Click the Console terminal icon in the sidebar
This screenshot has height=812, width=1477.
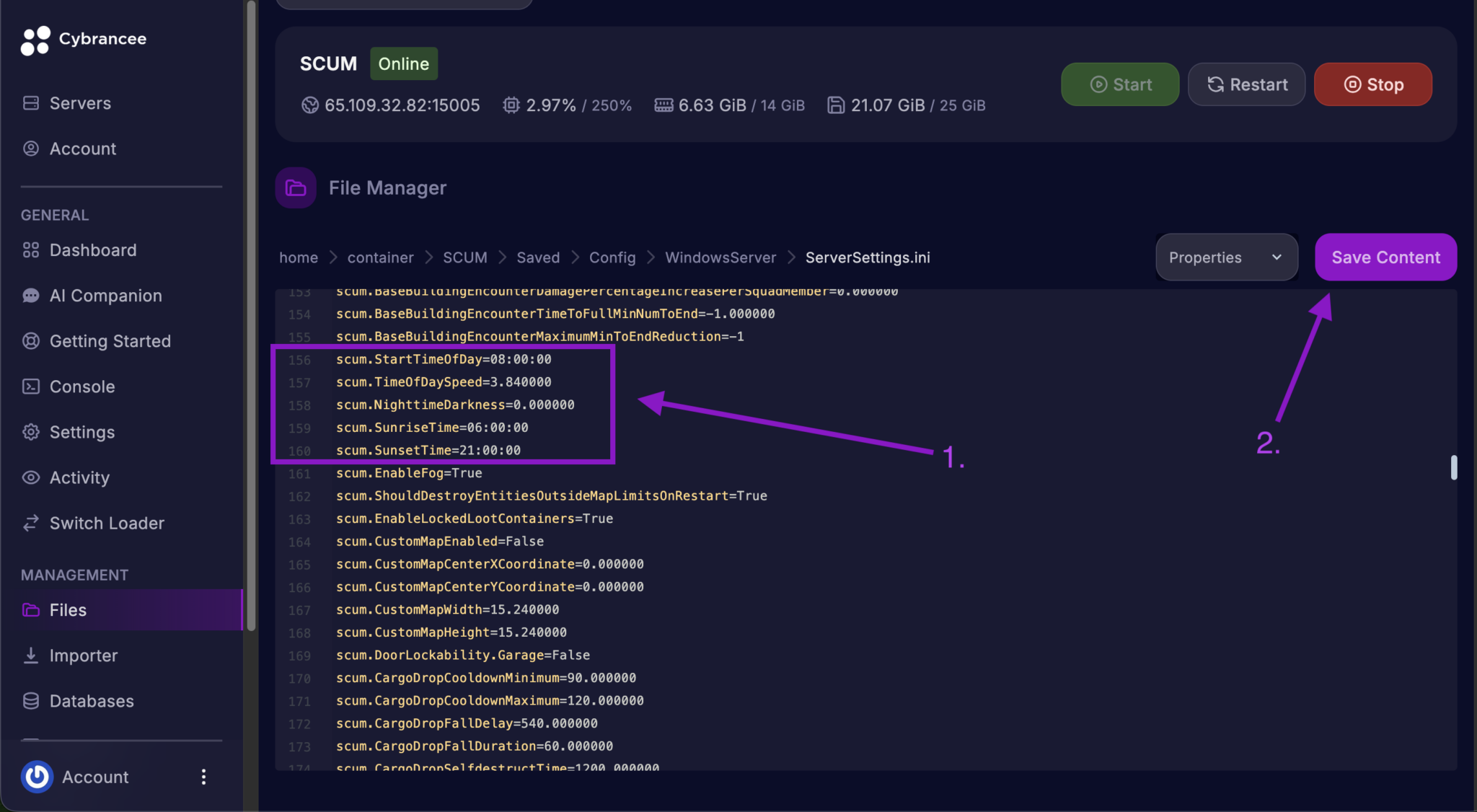(31, 387)
